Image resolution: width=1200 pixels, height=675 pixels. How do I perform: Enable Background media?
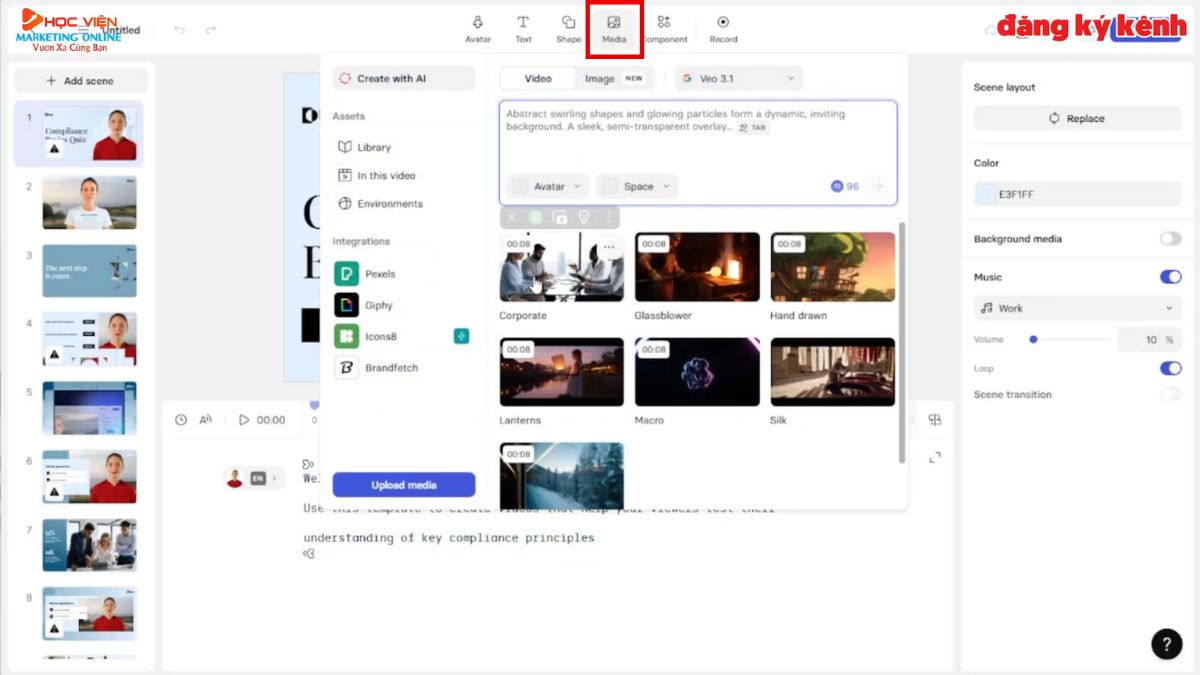1170,238
